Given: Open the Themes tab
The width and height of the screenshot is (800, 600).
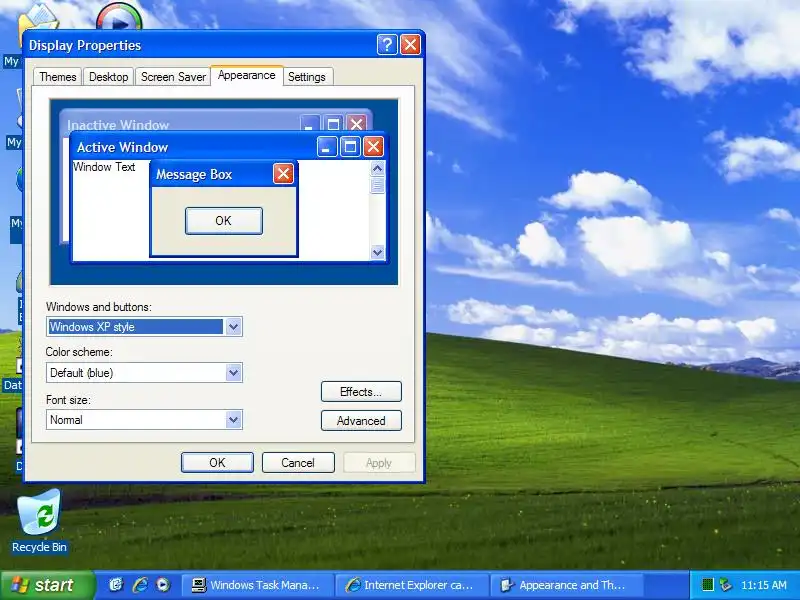Looking at the screenshot, I should 58,77.
